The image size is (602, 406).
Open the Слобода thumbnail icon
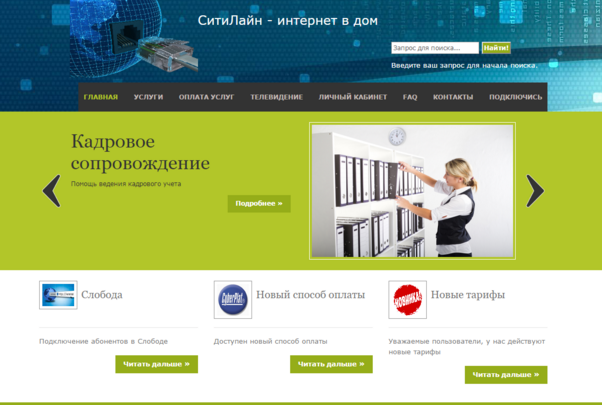pos(58,295)
